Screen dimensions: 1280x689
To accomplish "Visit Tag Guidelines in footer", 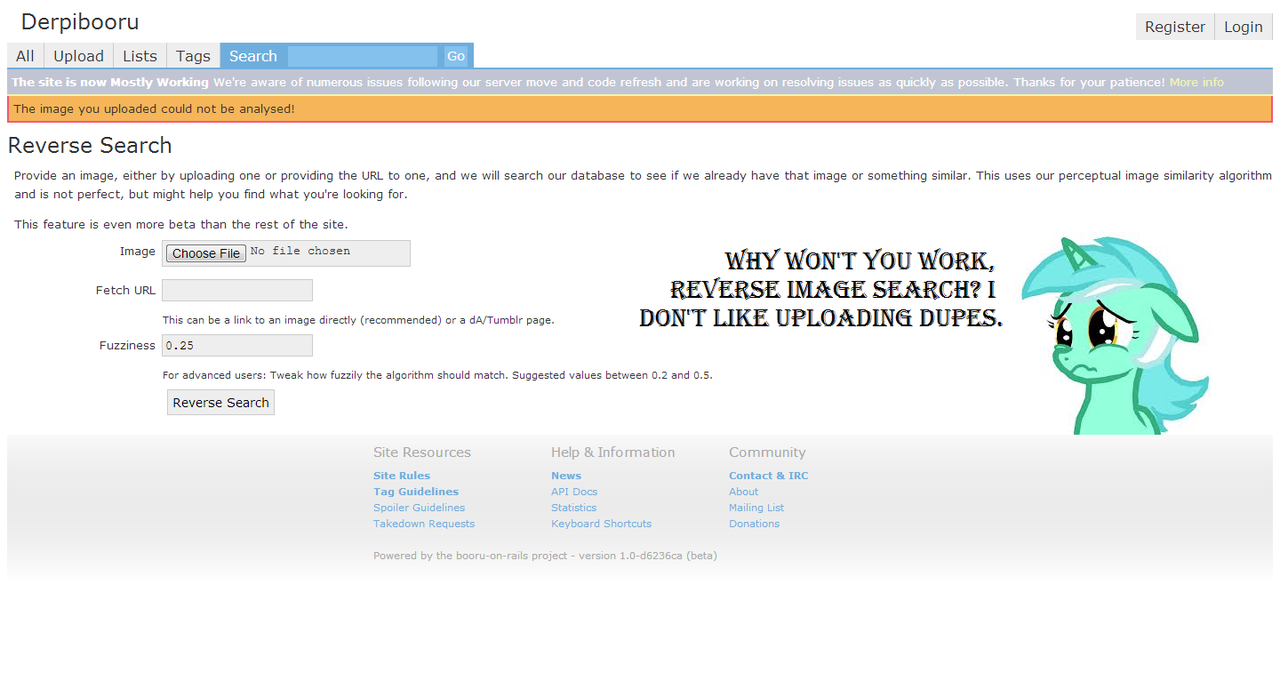I will pyautogui.click(x=415, y=492).
